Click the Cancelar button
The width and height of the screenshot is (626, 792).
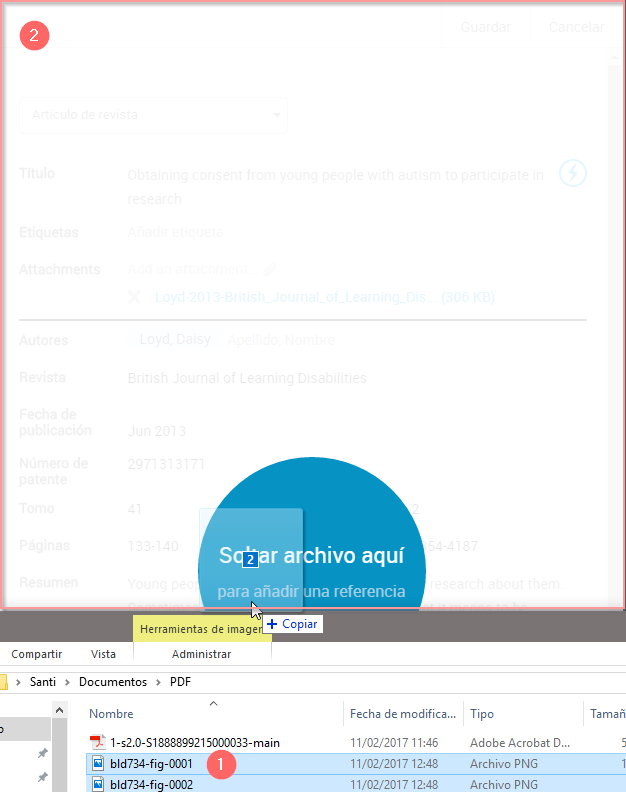tap(576, 27)
